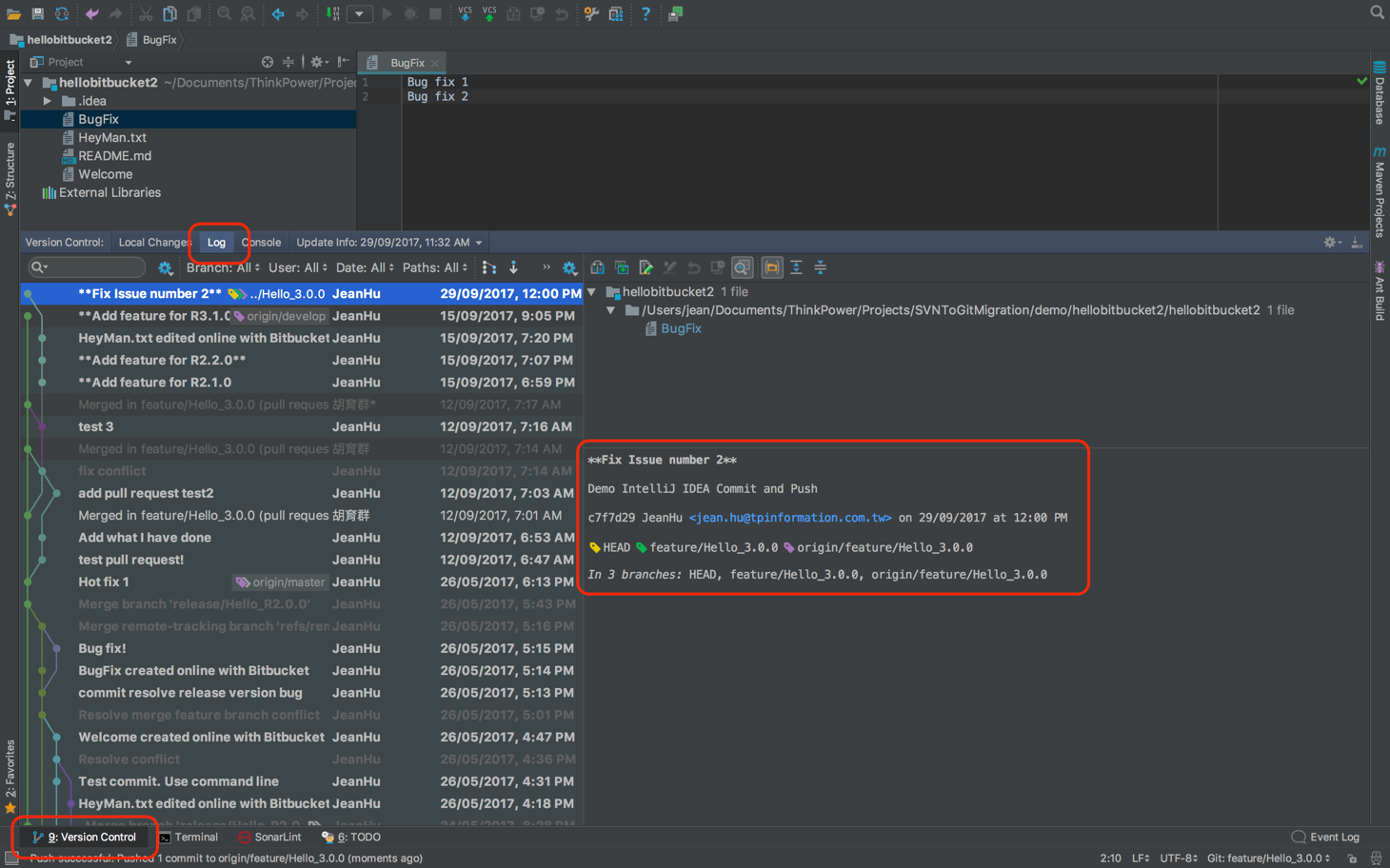Click the Save All disk icon

[37, 13]
